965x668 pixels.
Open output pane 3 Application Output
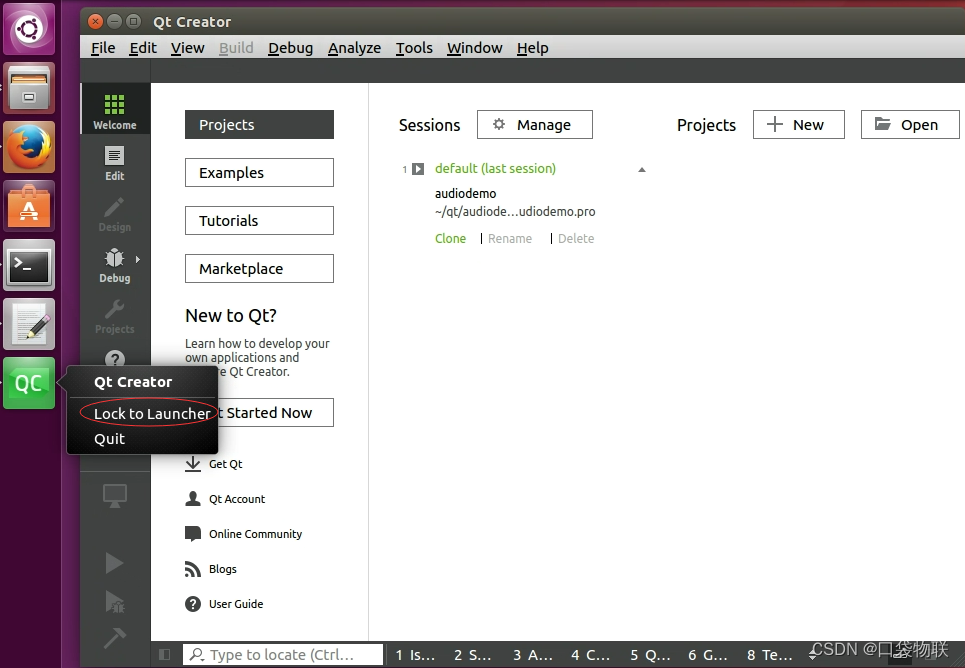click(532, 655)
